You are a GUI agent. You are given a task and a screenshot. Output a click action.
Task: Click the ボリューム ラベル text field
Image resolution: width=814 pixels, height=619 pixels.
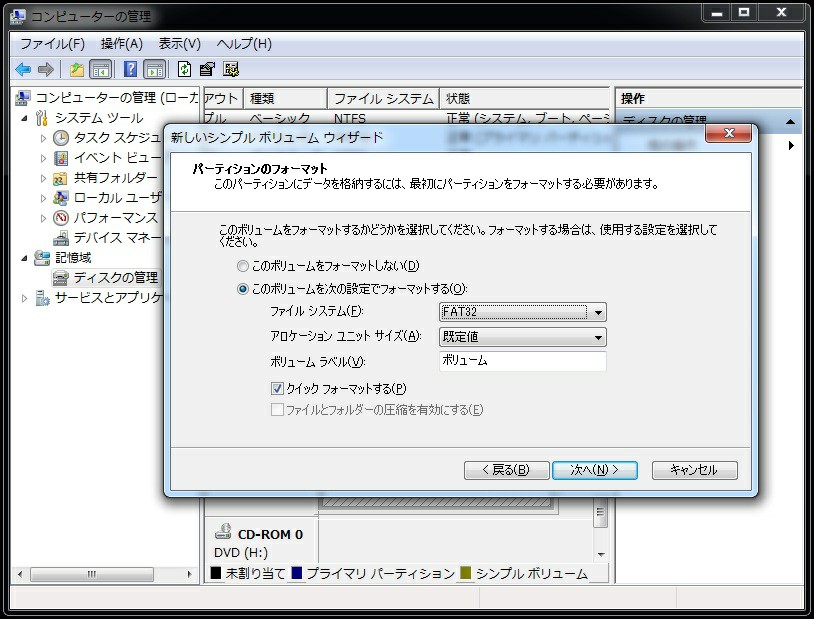click(x=522, y=361)
